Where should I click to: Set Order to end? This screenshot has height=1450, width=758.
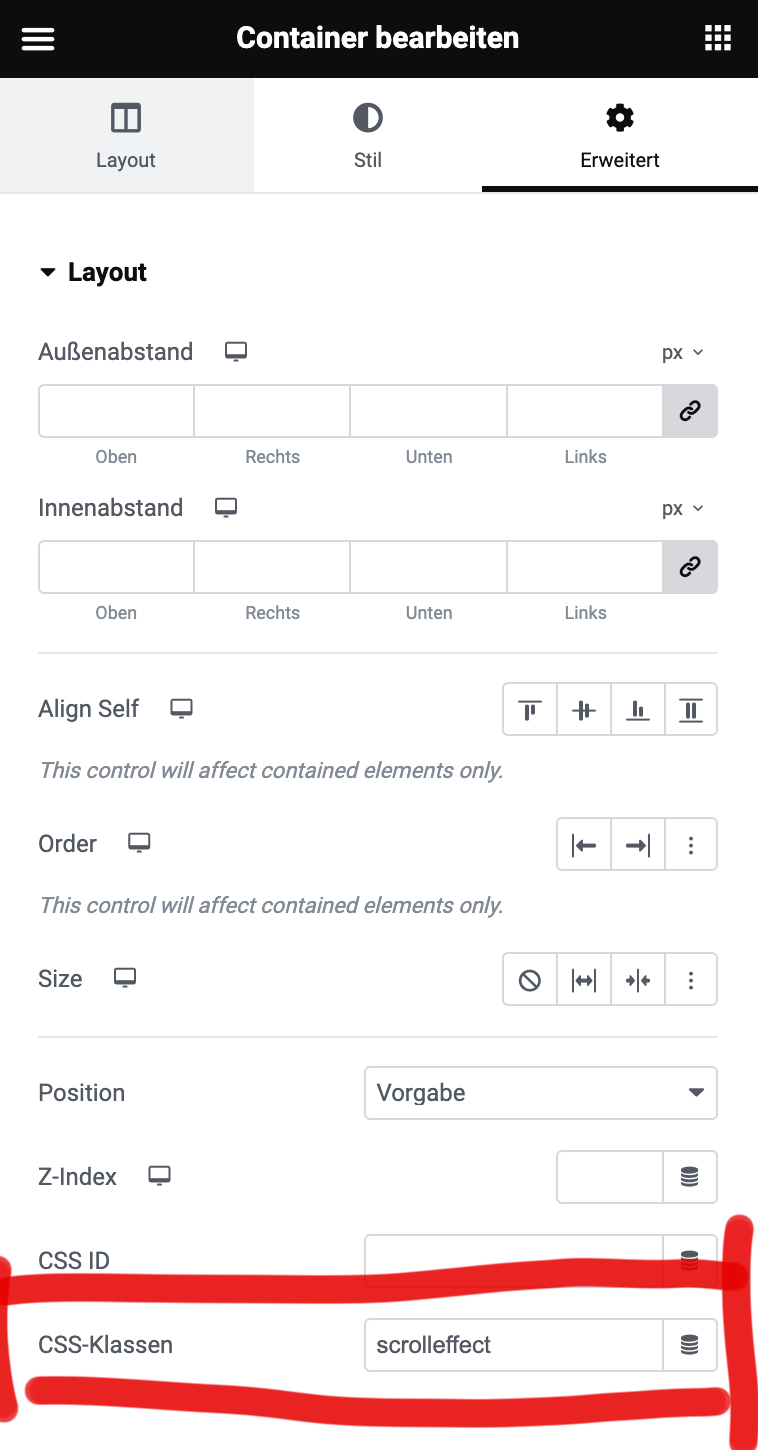[638, 844]
